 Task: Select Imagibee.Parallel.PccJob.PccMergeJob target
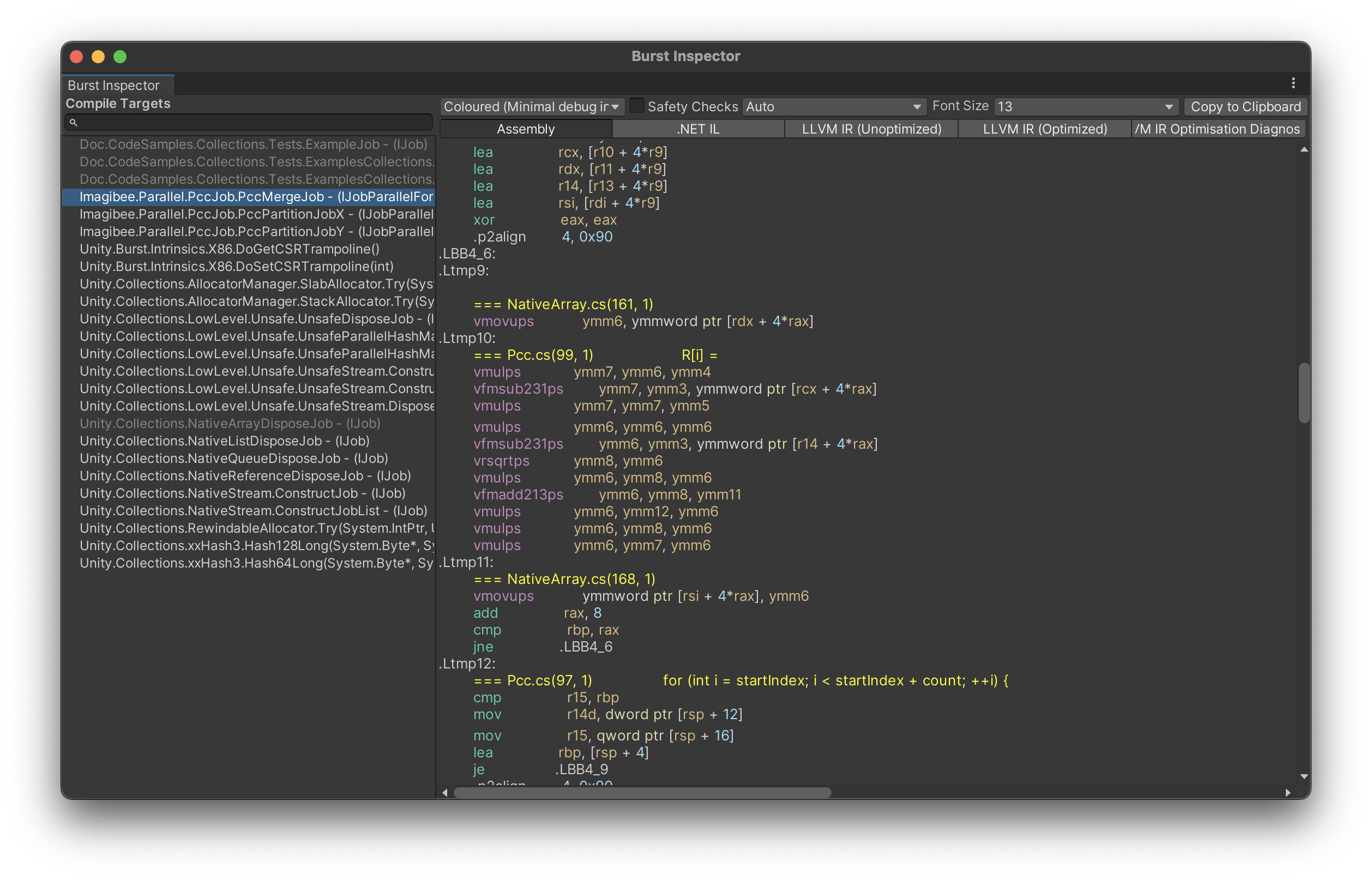click(249, 197)
